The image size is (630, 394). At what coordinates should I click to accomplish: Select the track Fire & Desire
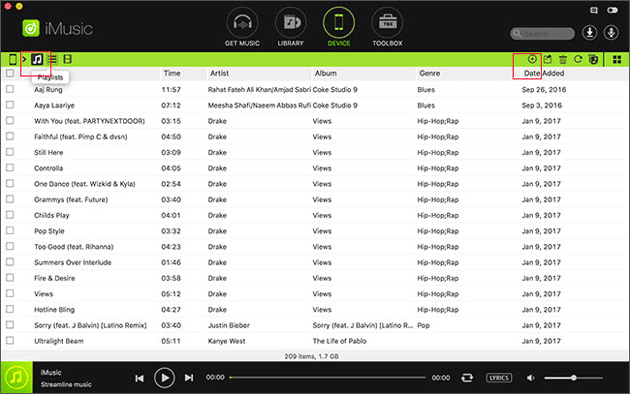54,278
